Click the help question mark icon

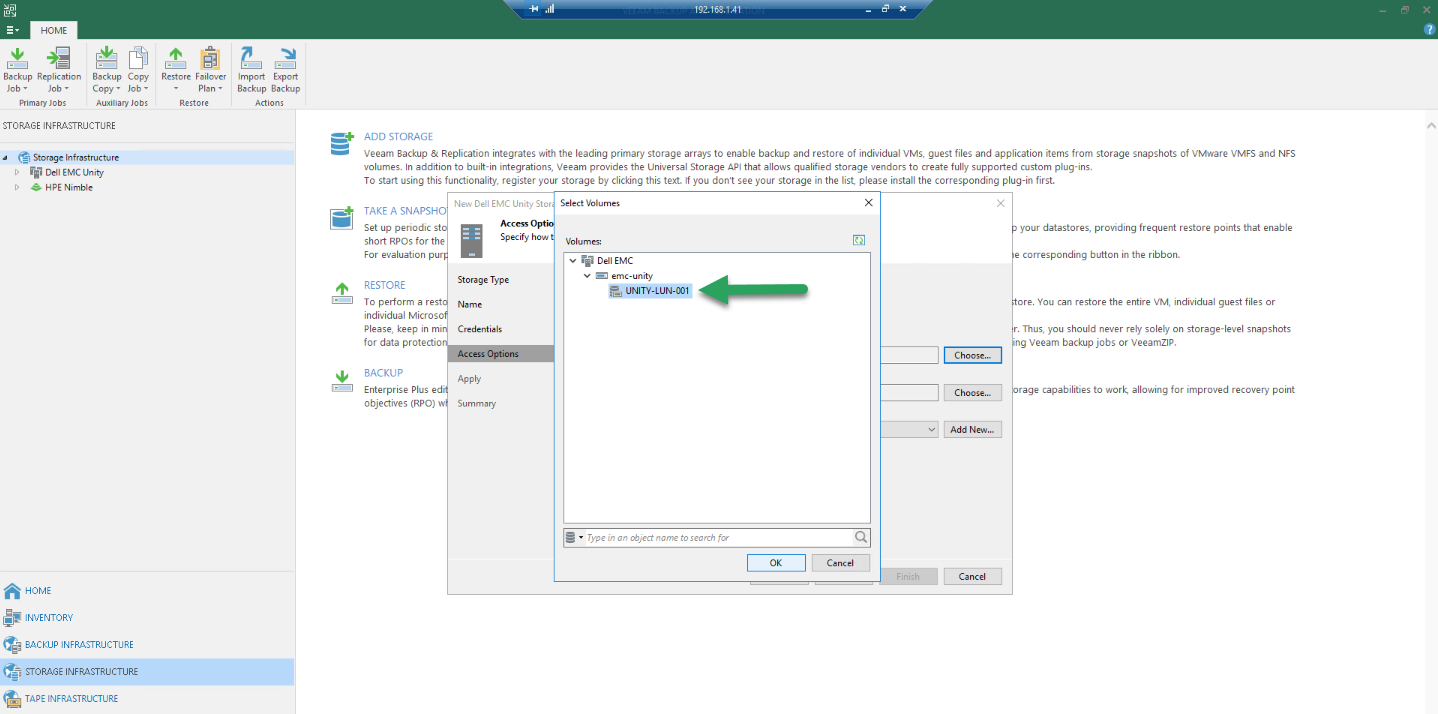pyautogui.click(x=1429, y=30)
